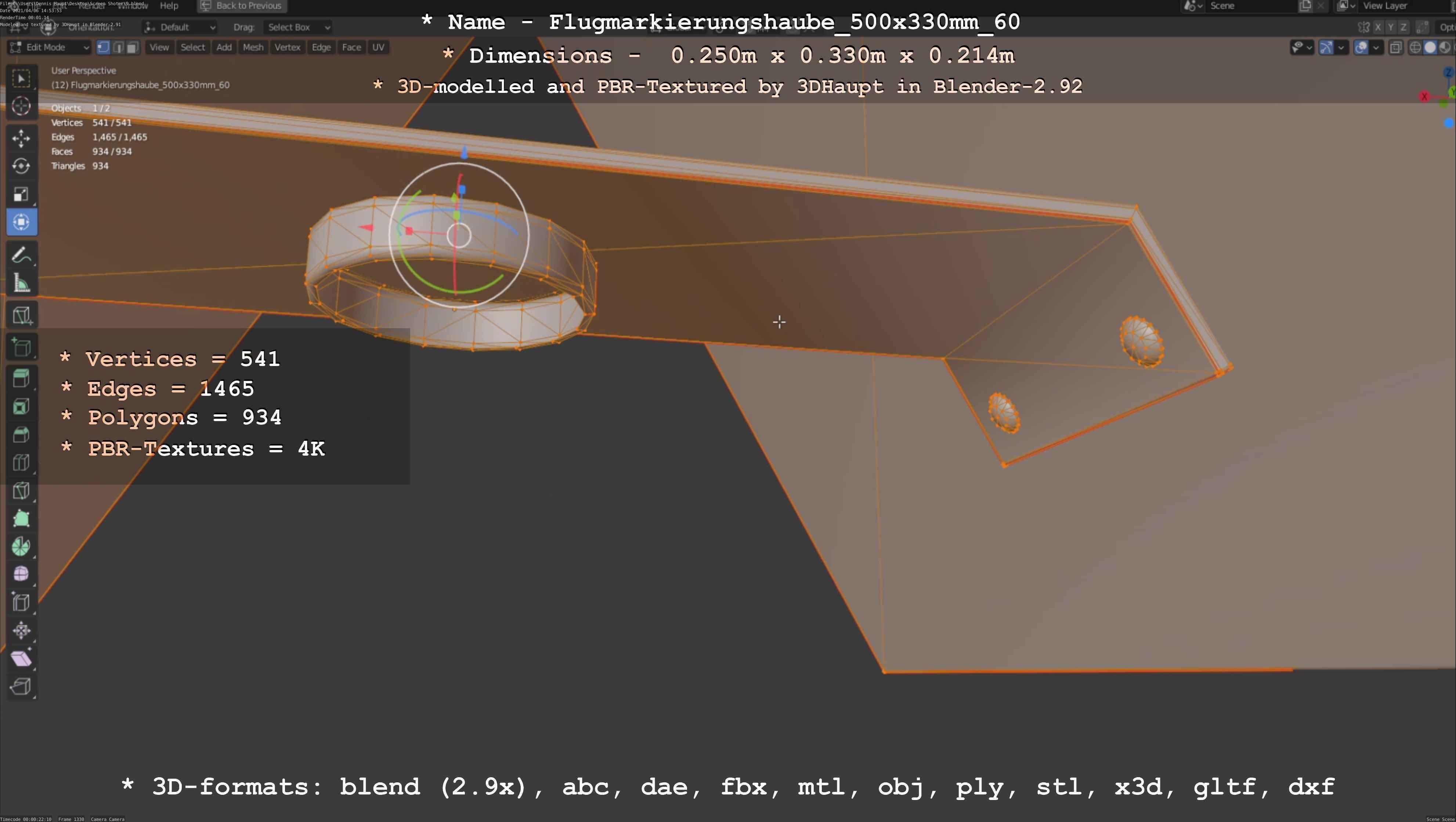1456x822 pixels.
Task: Click the active Transform tool icon
Action: [x=21, y=222]
